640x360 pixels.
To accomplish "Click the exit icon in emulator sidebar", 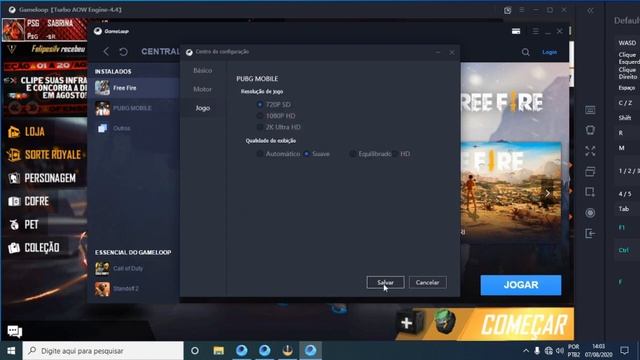I will tap(590, 233).
